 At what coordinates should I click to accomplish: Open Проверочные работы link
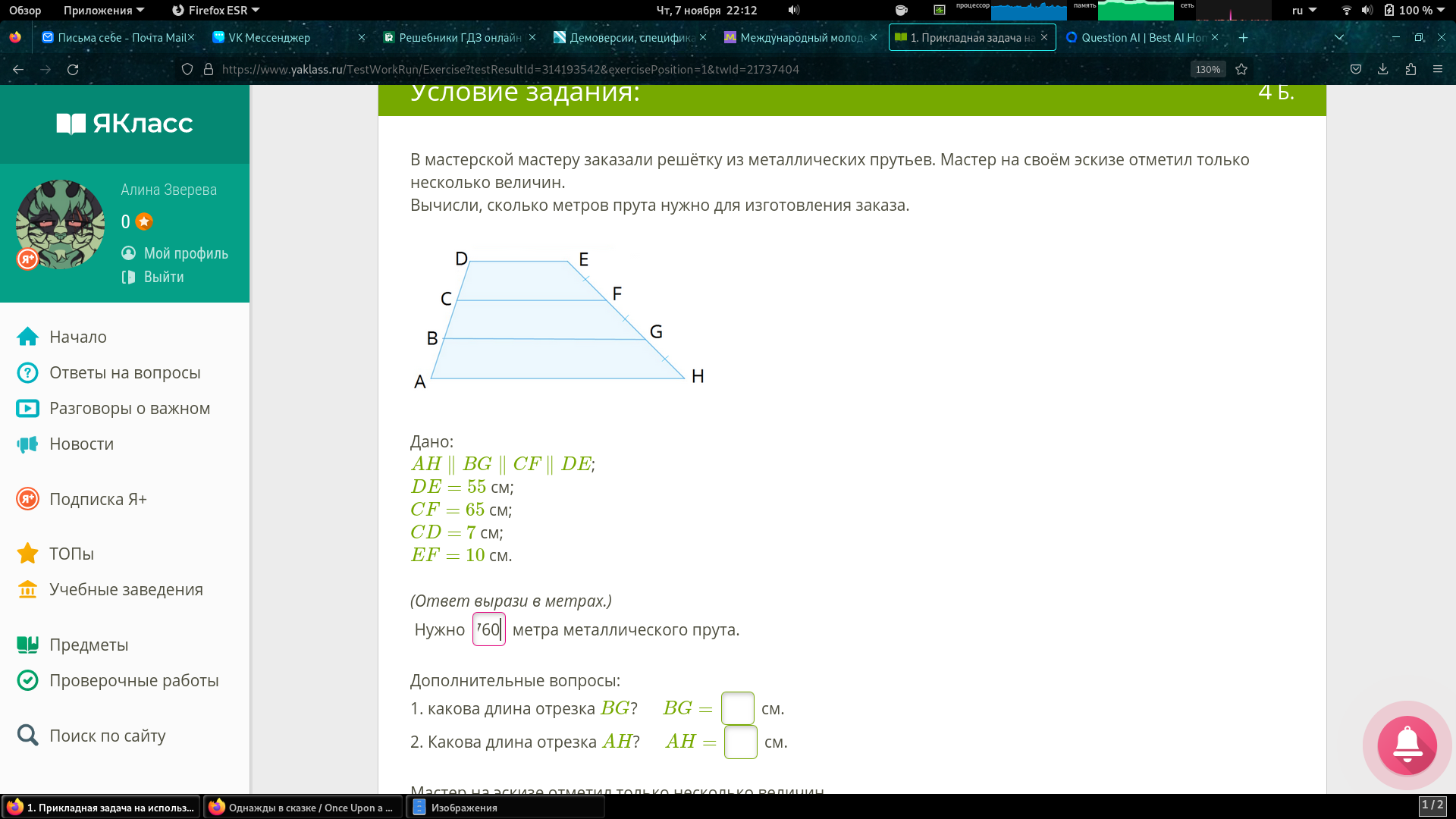[x=134, y=680]
